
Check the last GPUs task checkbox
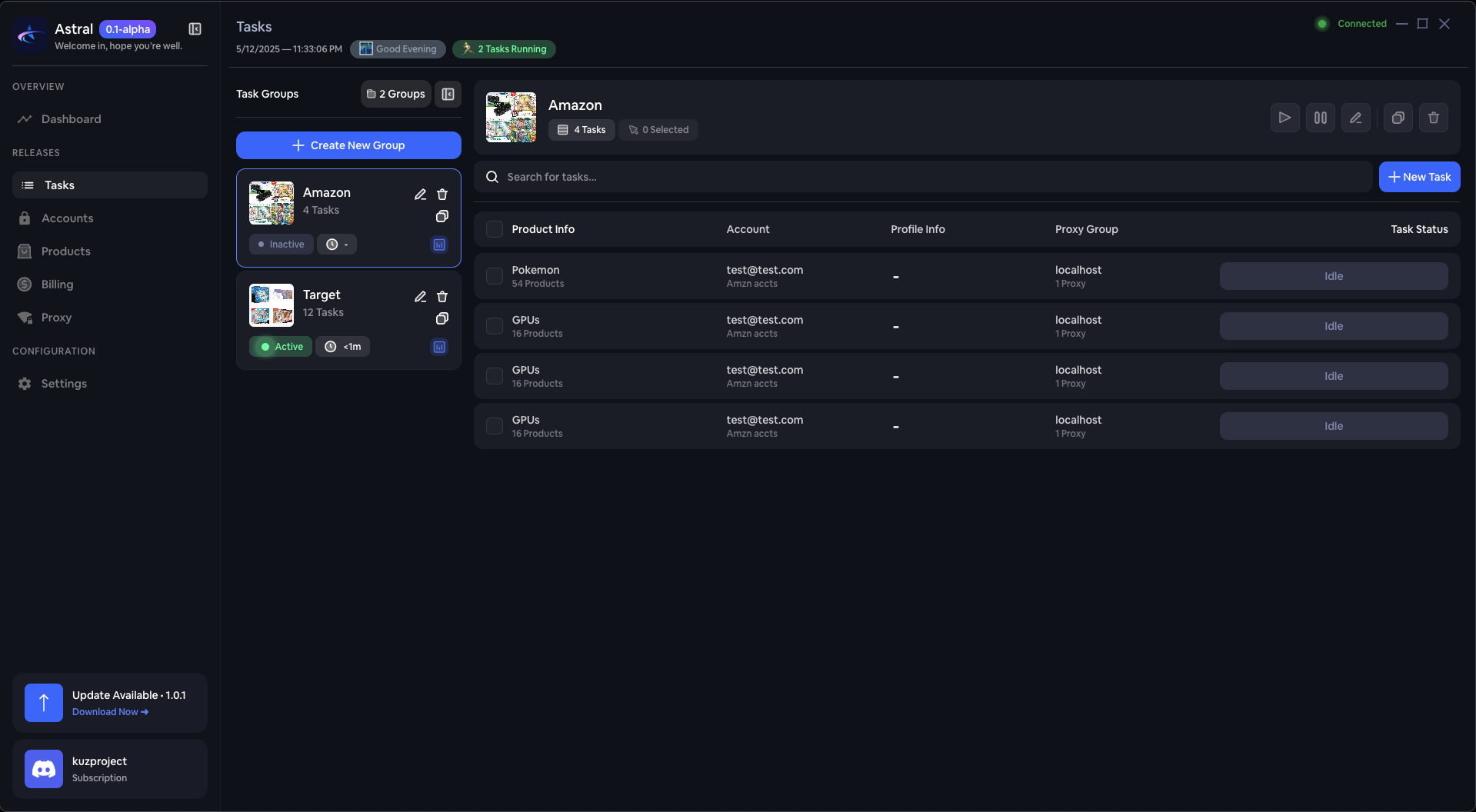coord(495,426)
